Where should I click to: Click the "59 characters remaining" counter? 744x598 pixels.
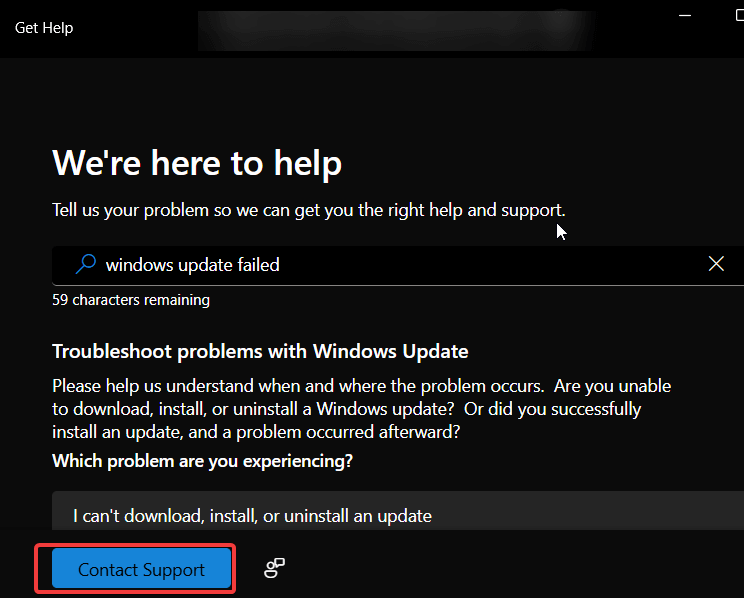click(131, 299)
